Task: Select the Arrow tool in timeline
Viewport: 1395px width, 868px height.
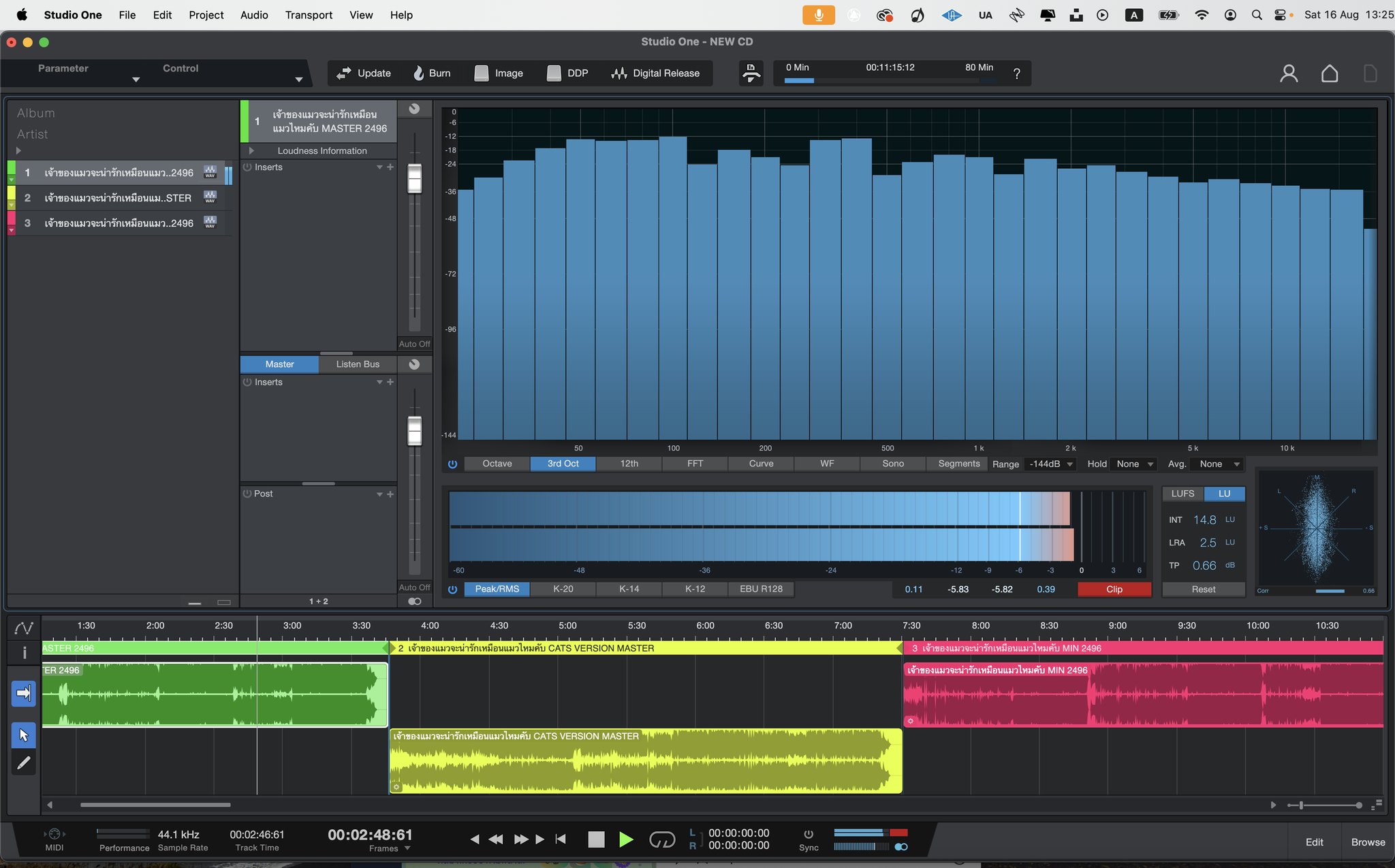Action: pyautogui.click(x=24, y=735)
